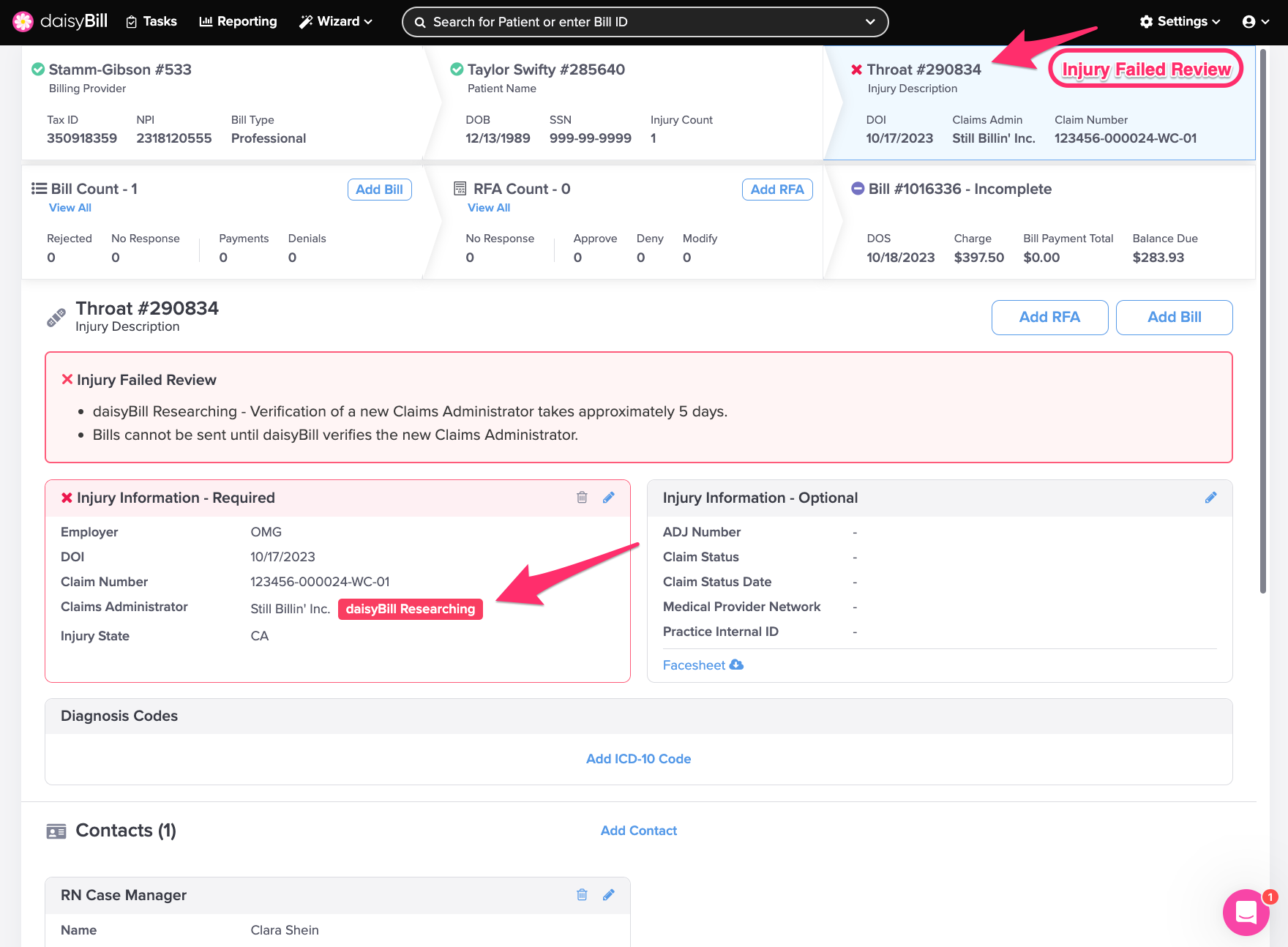Expand the patient search dropdown arrow
The width and height of the screenshot is (1288, 947).
click(870, 22)
